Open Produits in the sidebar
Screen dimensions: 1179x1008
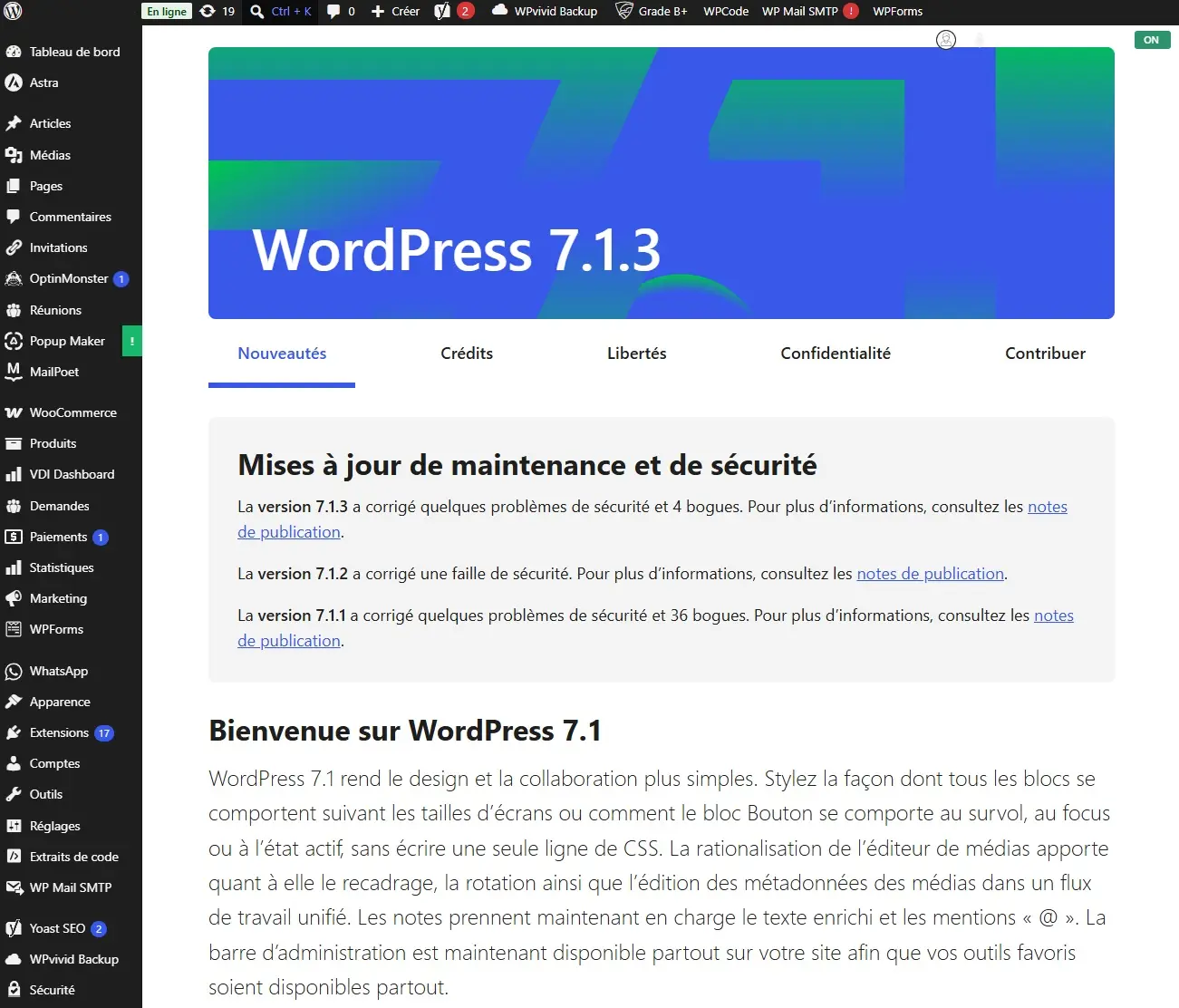point(71,443)
